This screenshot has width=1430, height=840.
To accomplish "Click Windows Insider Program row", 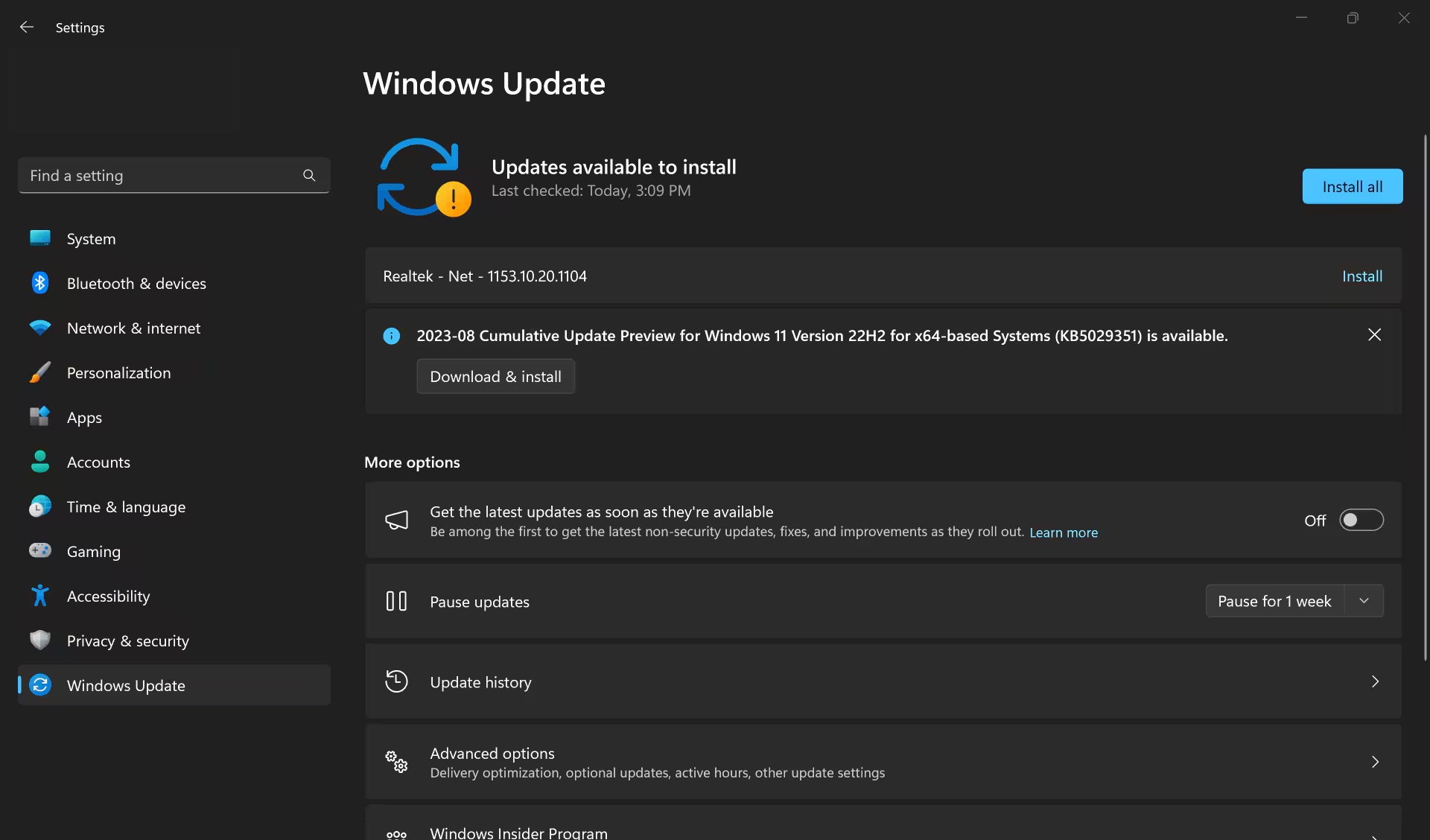I will (883, 824).
